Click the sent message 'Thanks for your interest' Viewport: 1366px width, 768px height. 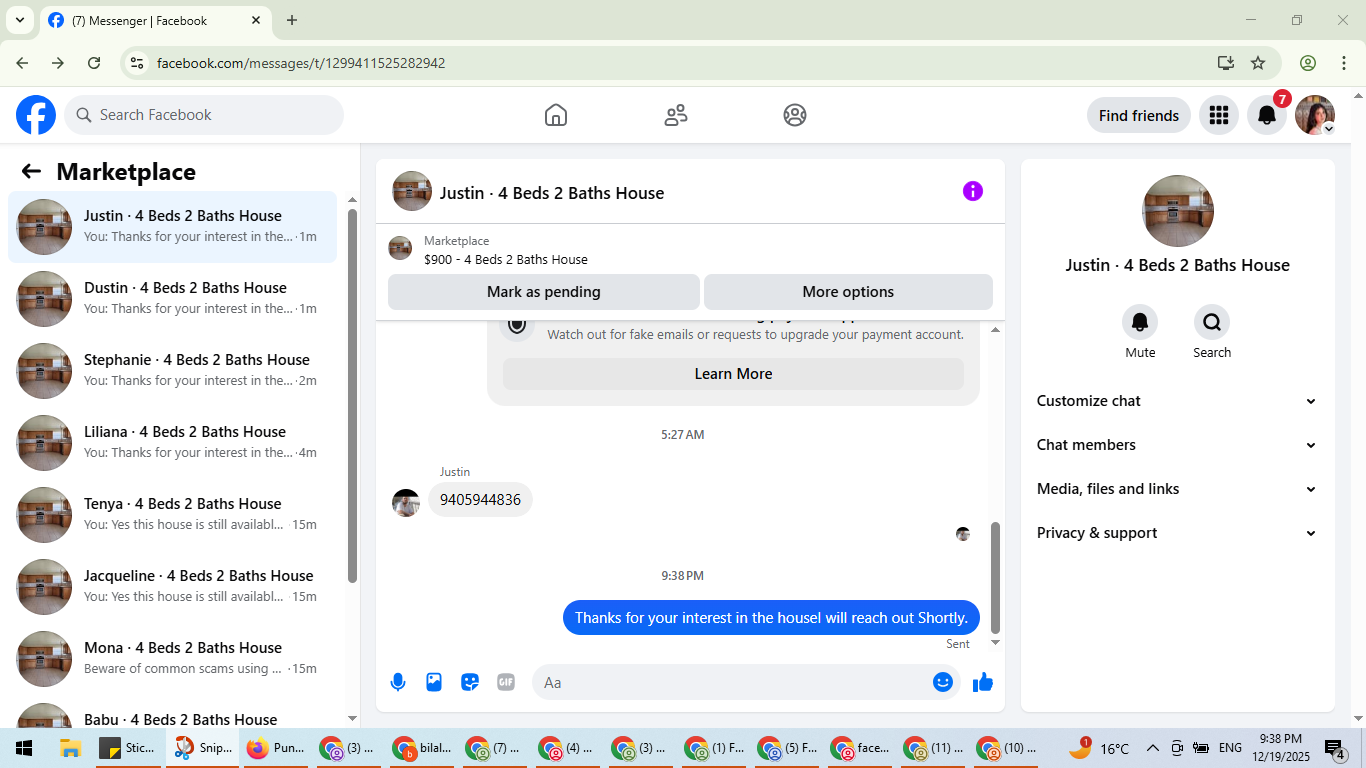pos(771,617)
